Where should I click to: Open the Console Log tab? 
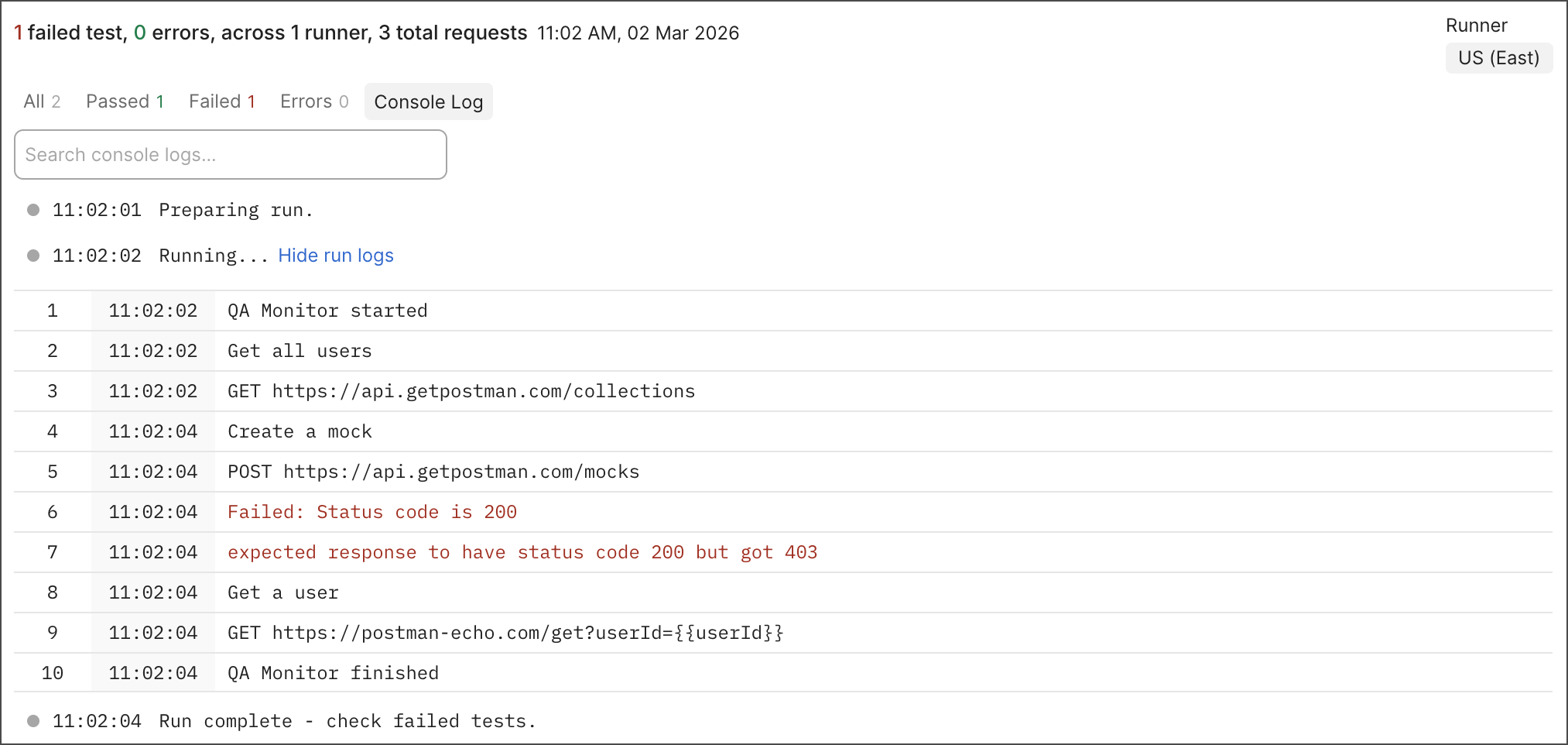point(428,102)
